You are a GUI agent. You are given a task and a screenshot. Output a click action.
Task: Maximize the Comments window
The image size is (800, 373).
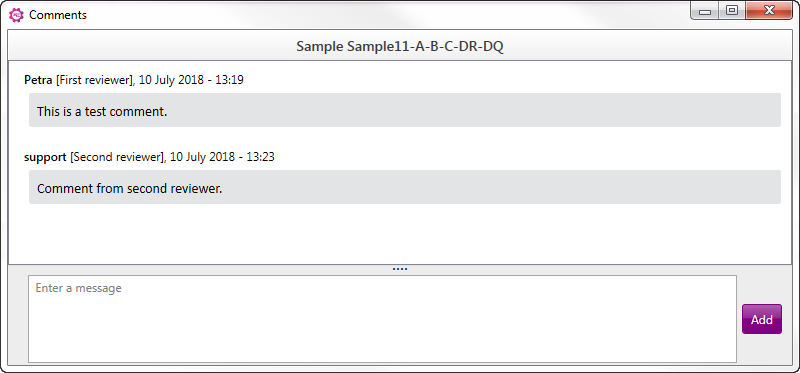(x=732, y=11)
